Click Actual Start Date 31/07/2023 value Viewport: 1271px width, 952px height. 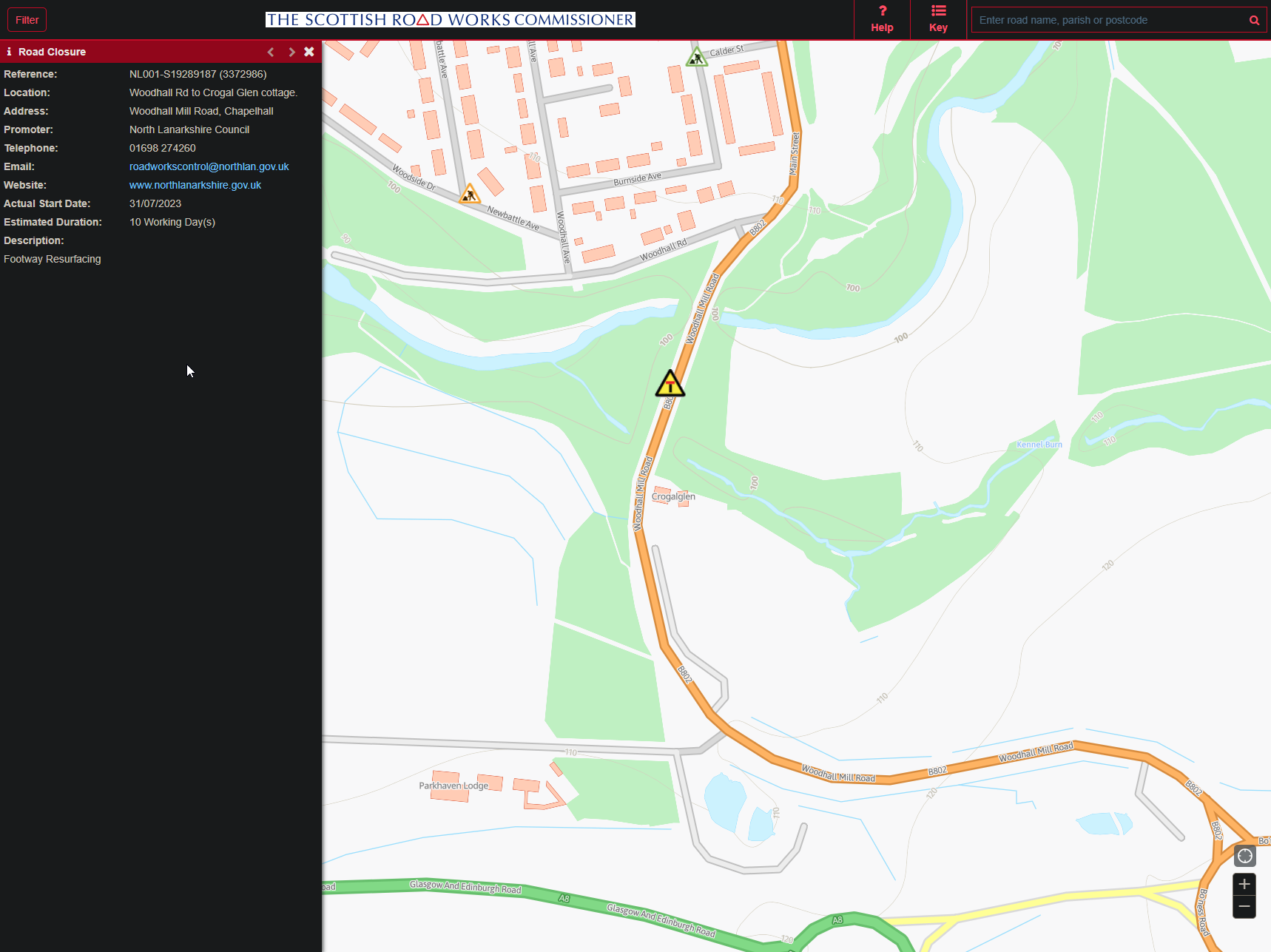(x=155, y=203)
